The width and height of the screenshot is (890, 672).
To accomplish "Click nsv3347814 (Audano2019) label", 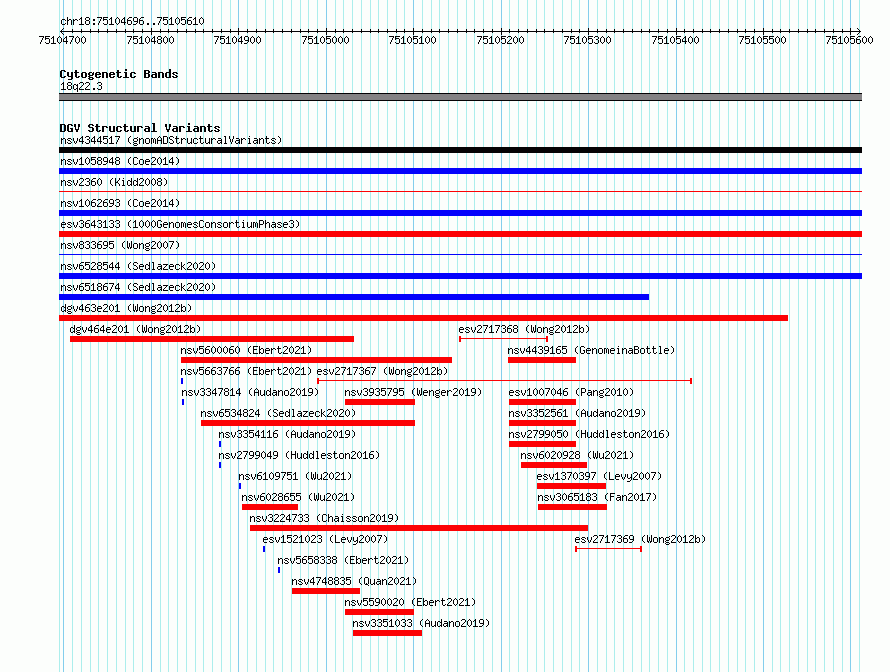I will click(x=250, y=392).
